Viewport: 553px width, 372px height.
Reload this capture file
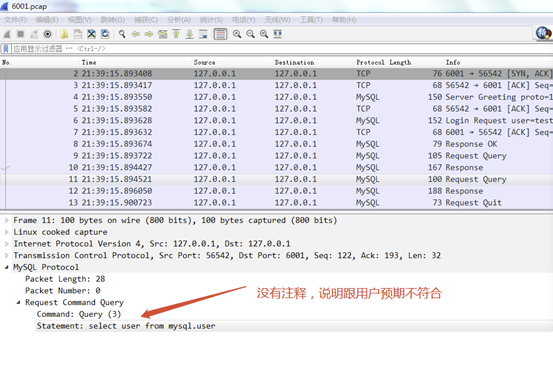(x=105, y=34)
